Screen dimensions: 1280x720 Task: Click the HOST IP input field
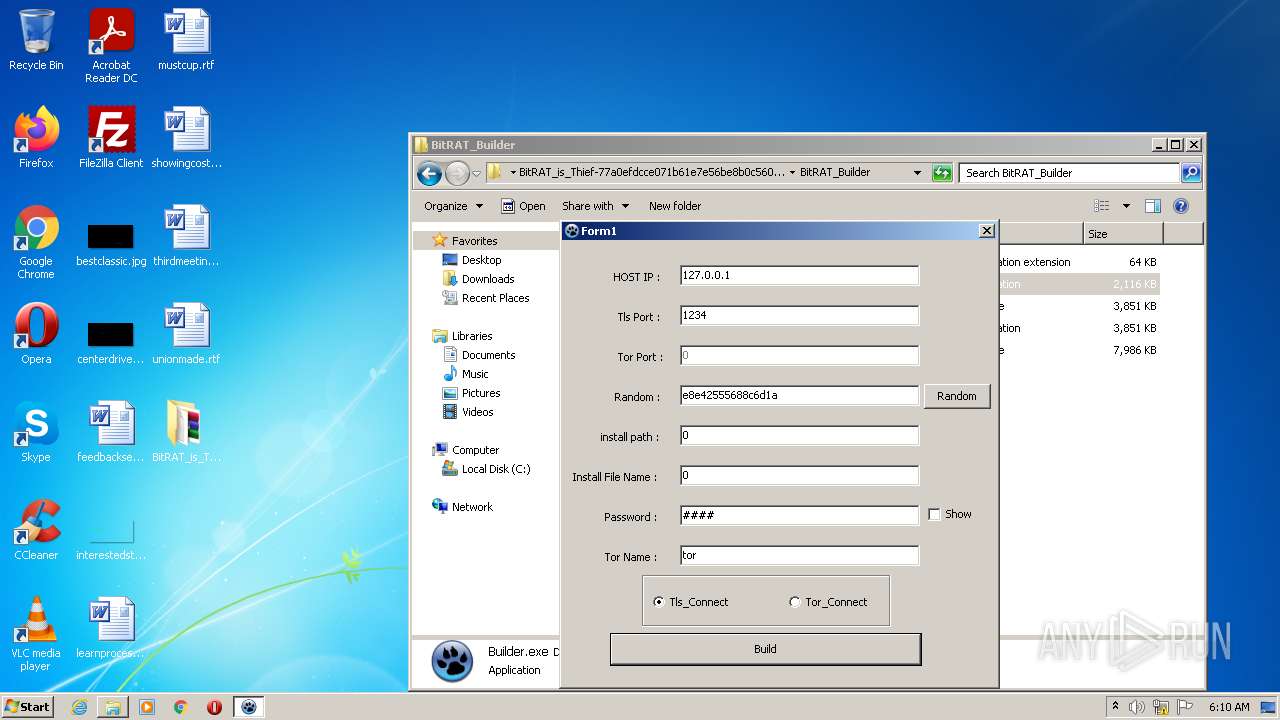point(799,275)
